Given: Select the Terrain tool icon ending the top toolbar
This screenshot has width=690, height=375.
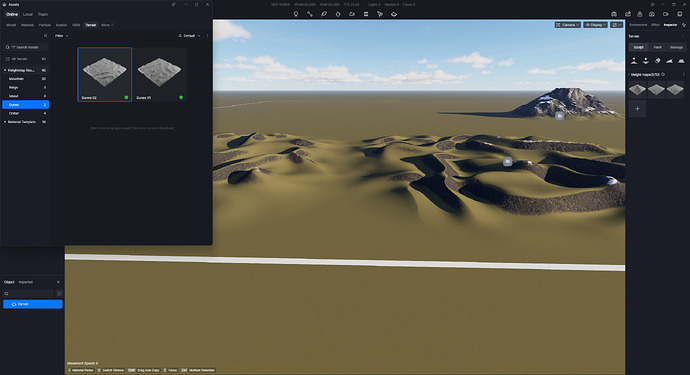Looking at the screenshot, I should click(x=394, y=14).
